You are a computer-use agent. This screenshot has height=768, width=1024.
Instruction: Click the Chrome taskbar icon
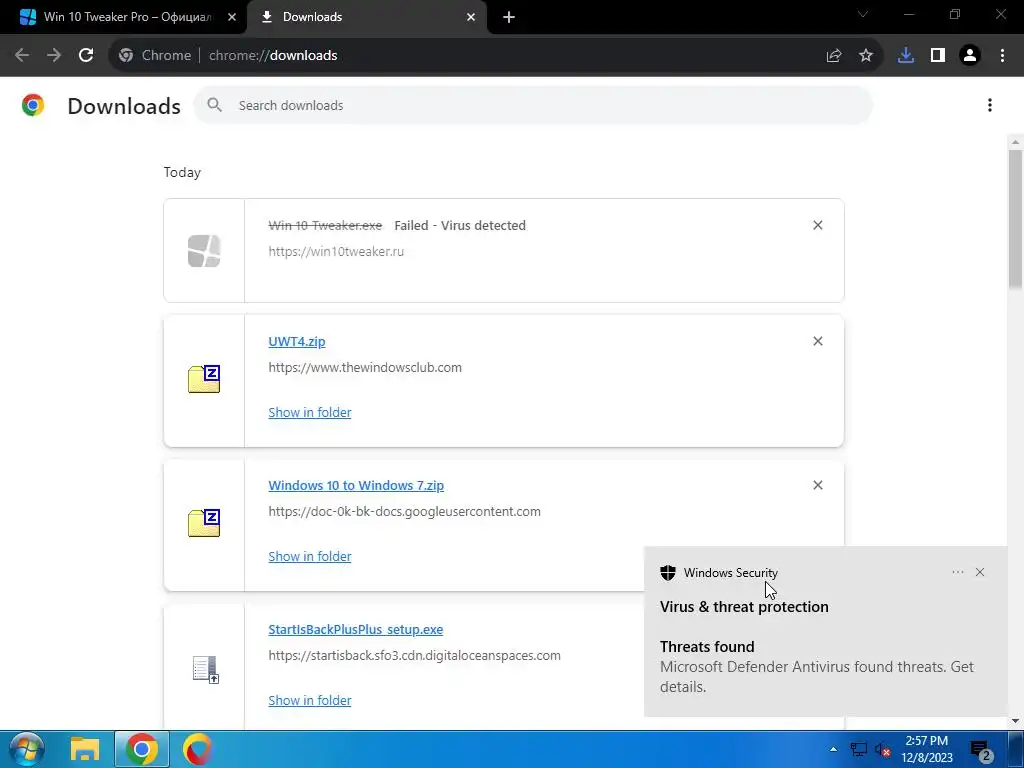click(142, 749)
